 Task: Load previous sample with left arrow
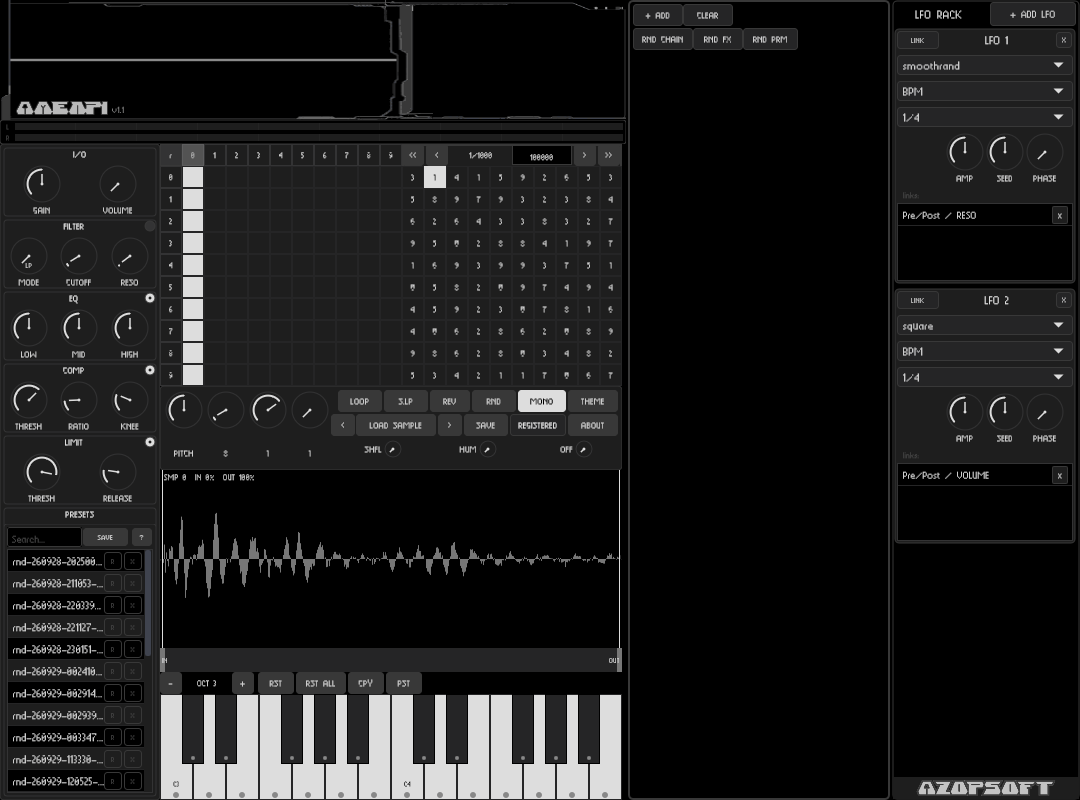pyautogui.click(x=342, y=426)
